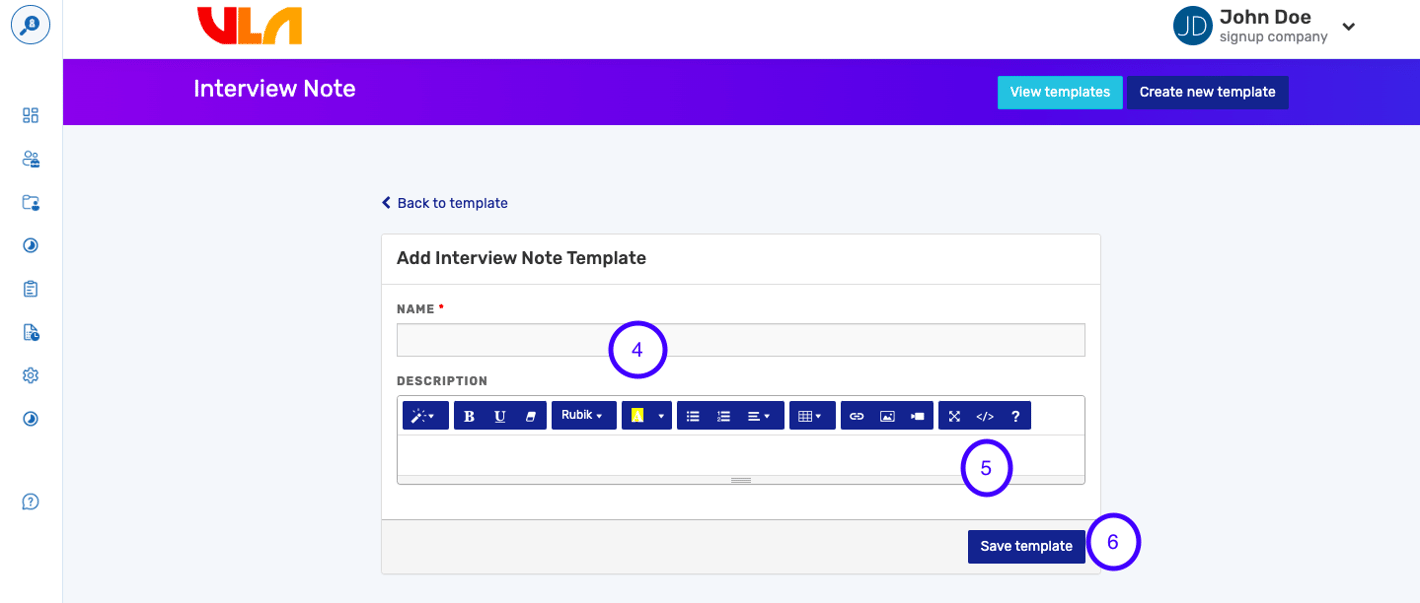
Task: Insert an unordered bullet list
Action: coord(693,416)
